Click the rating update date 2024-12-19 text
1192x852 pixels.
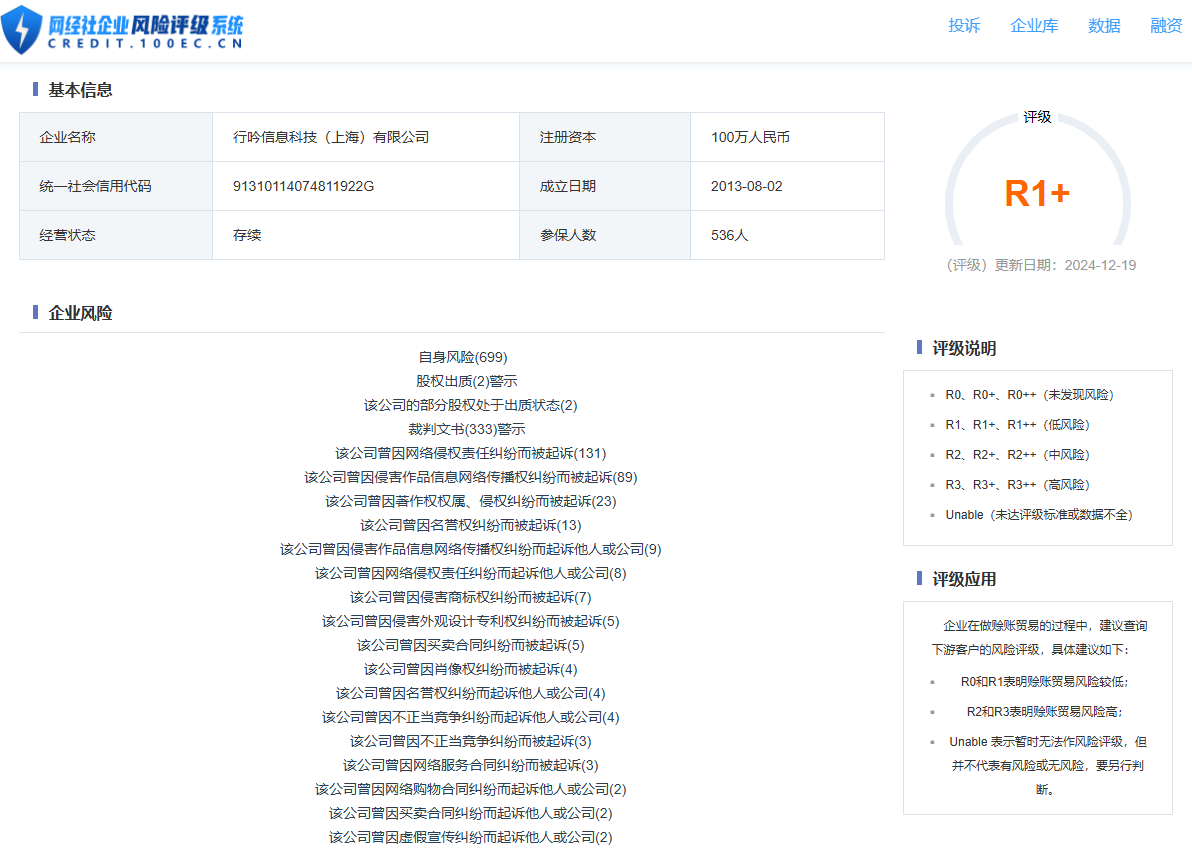(x=1100, y=265)
